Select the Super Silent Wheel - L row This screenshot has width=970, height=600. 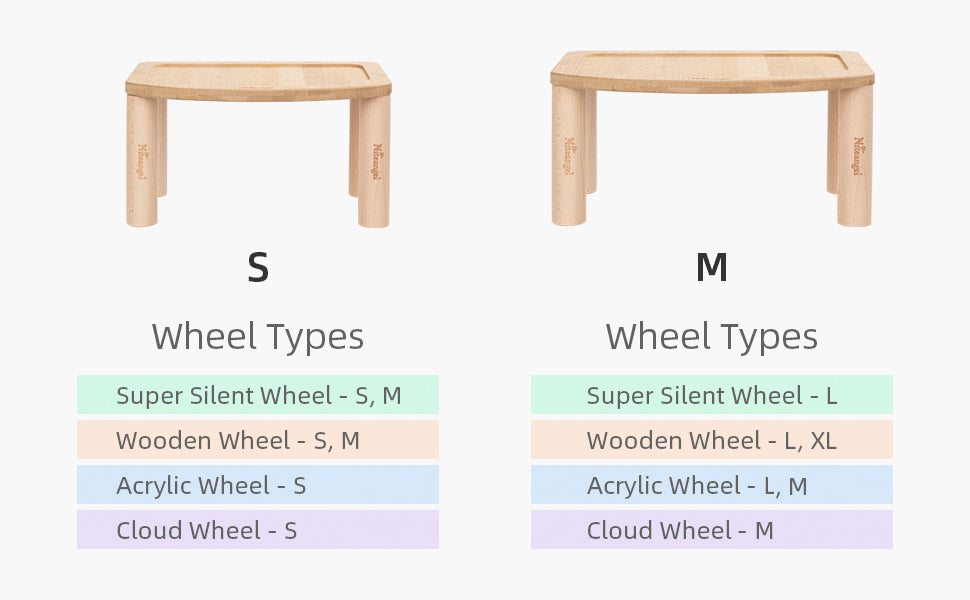(x=711, y=395)
